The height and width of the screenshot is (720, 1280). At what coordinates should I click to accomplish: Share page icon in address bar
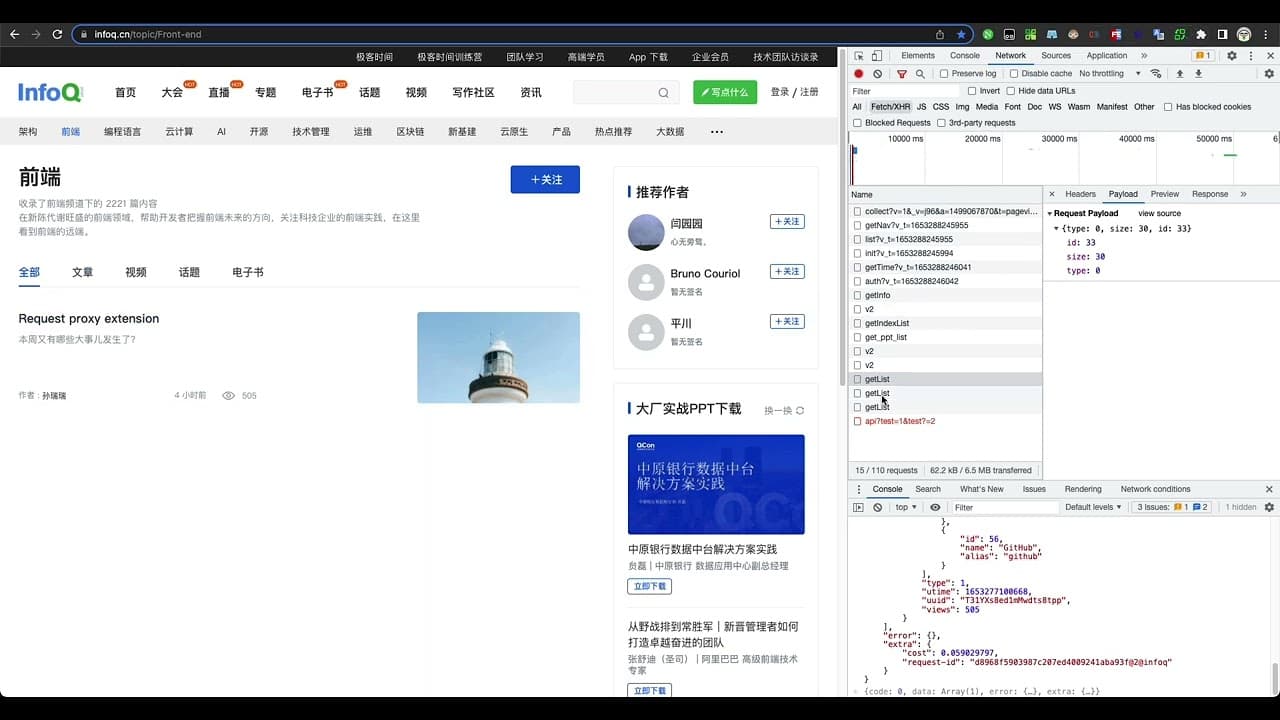coord(940,34)
